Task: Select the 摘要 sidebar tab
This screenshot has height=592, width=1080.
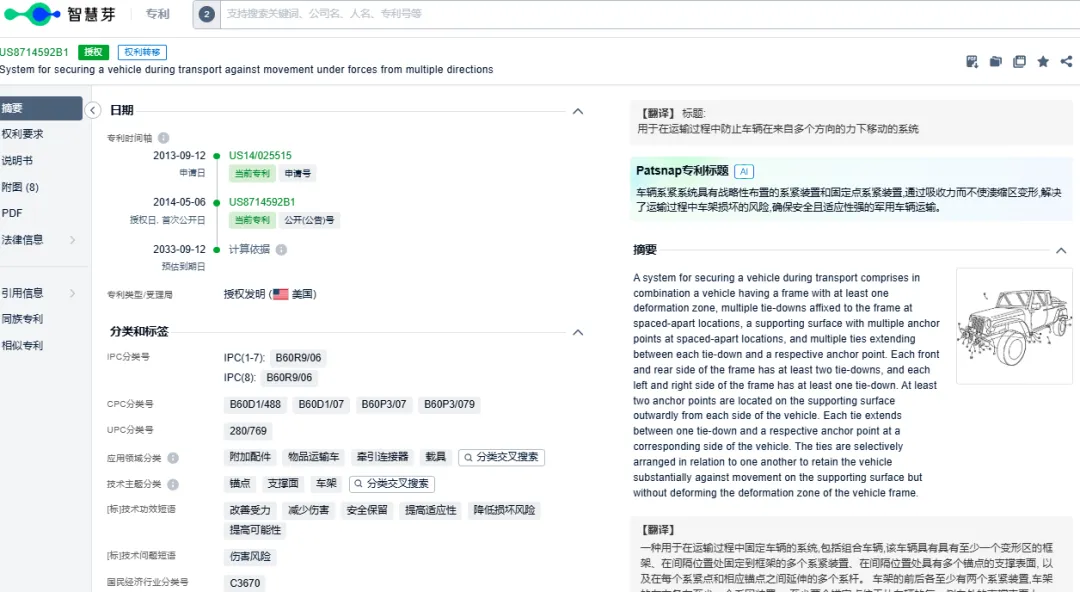Action: click(41, 108)
